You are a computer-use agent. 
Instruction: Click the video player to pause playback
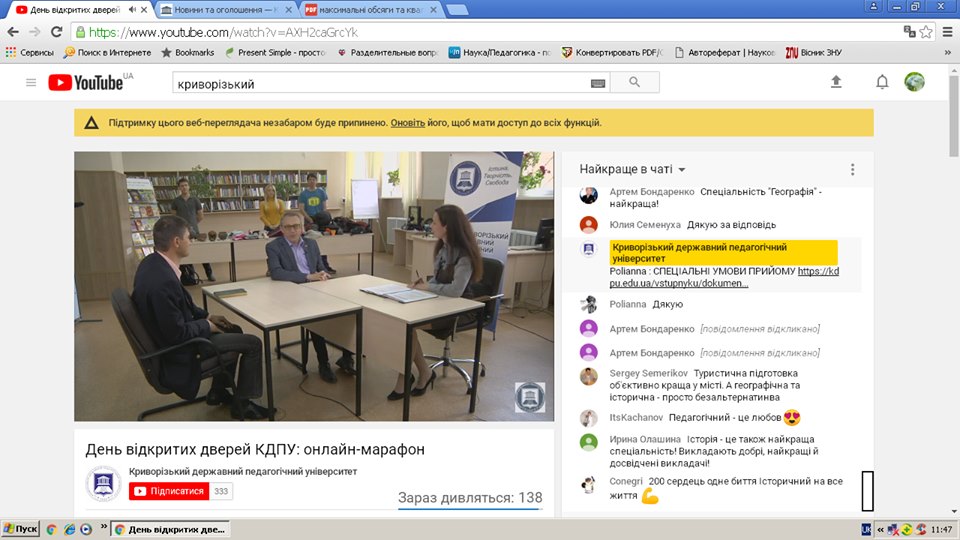313,286
